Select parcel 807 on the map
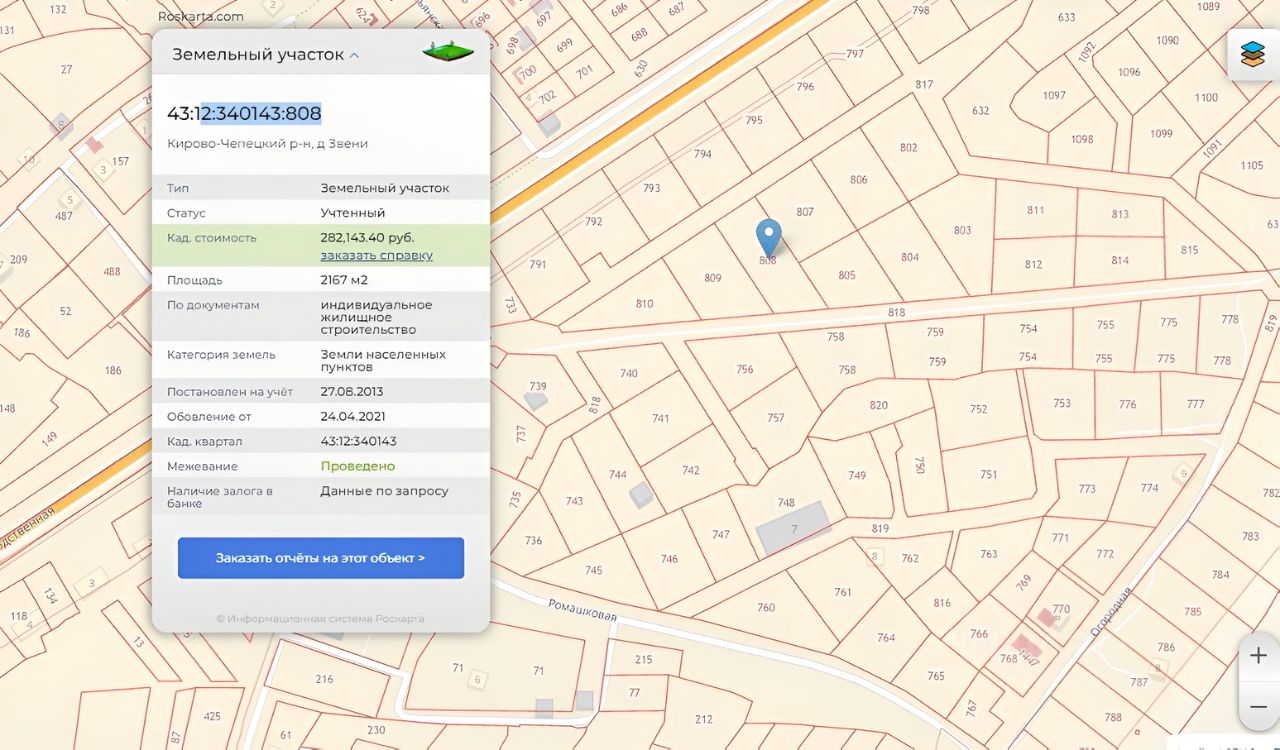 [805, 212]
